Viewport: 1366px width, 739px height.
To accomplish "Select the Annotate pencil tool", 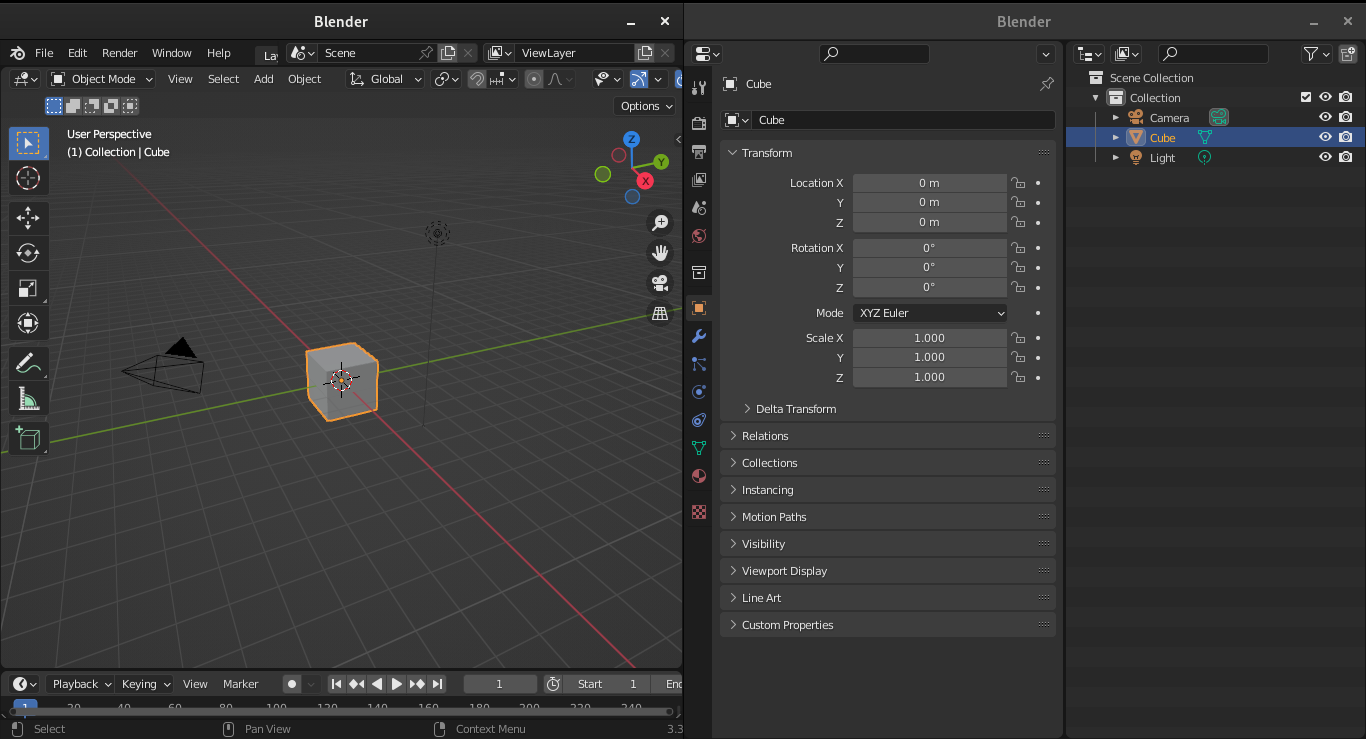I will [28, 364].
